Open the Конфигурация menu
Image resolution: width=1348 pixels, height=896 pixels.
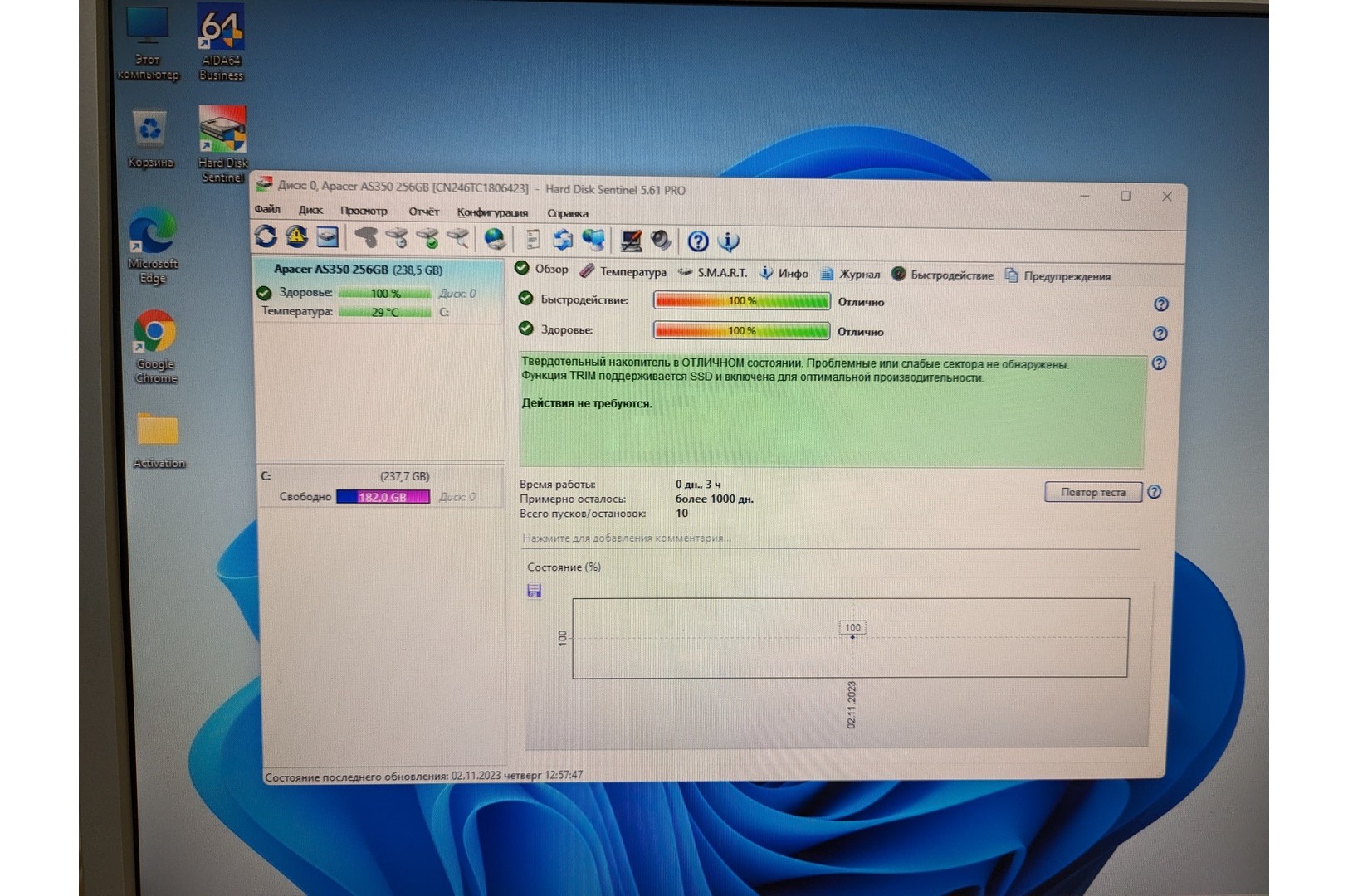(x=492, y=212)
